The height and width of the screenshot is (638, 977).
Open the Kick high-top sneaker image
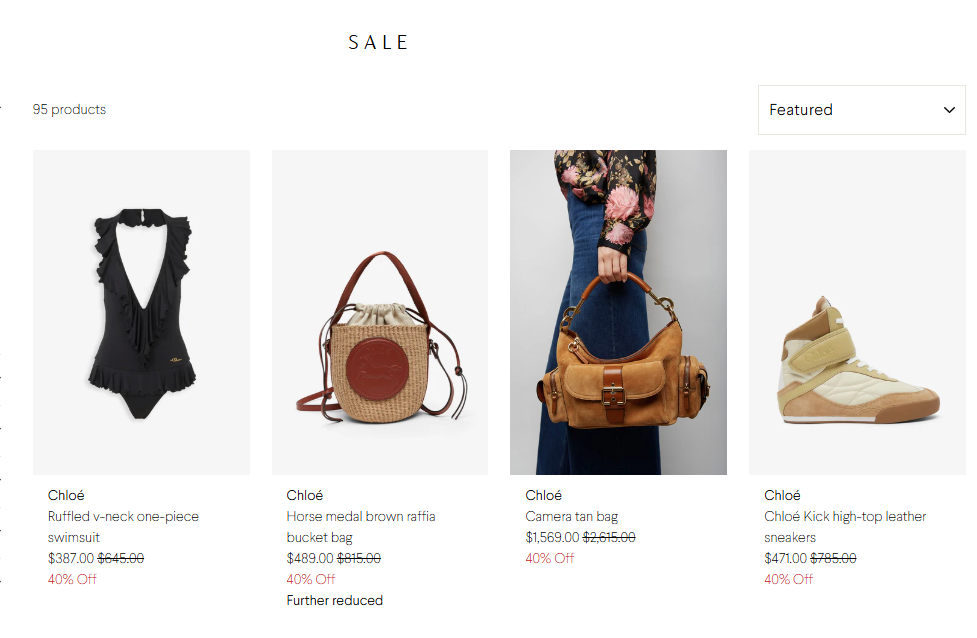click(857, 312)
